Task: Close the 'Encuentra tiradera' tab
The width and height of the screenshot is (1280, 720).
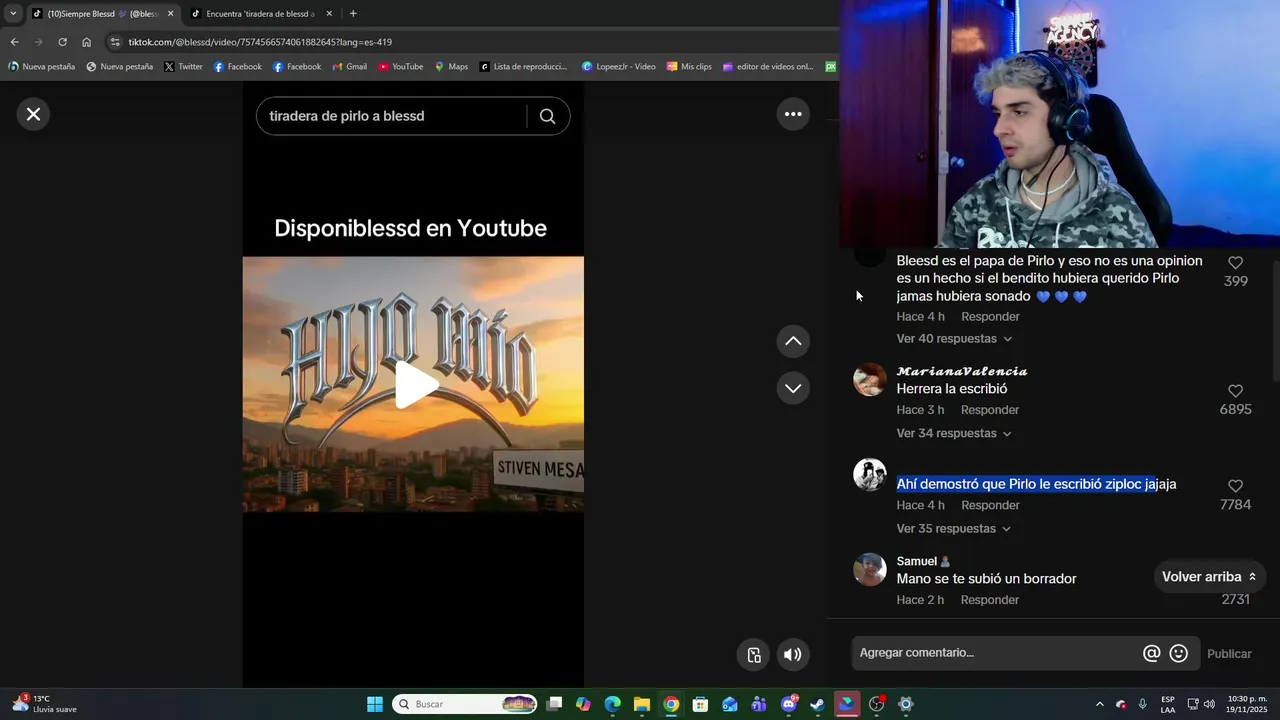Action: 329,14
